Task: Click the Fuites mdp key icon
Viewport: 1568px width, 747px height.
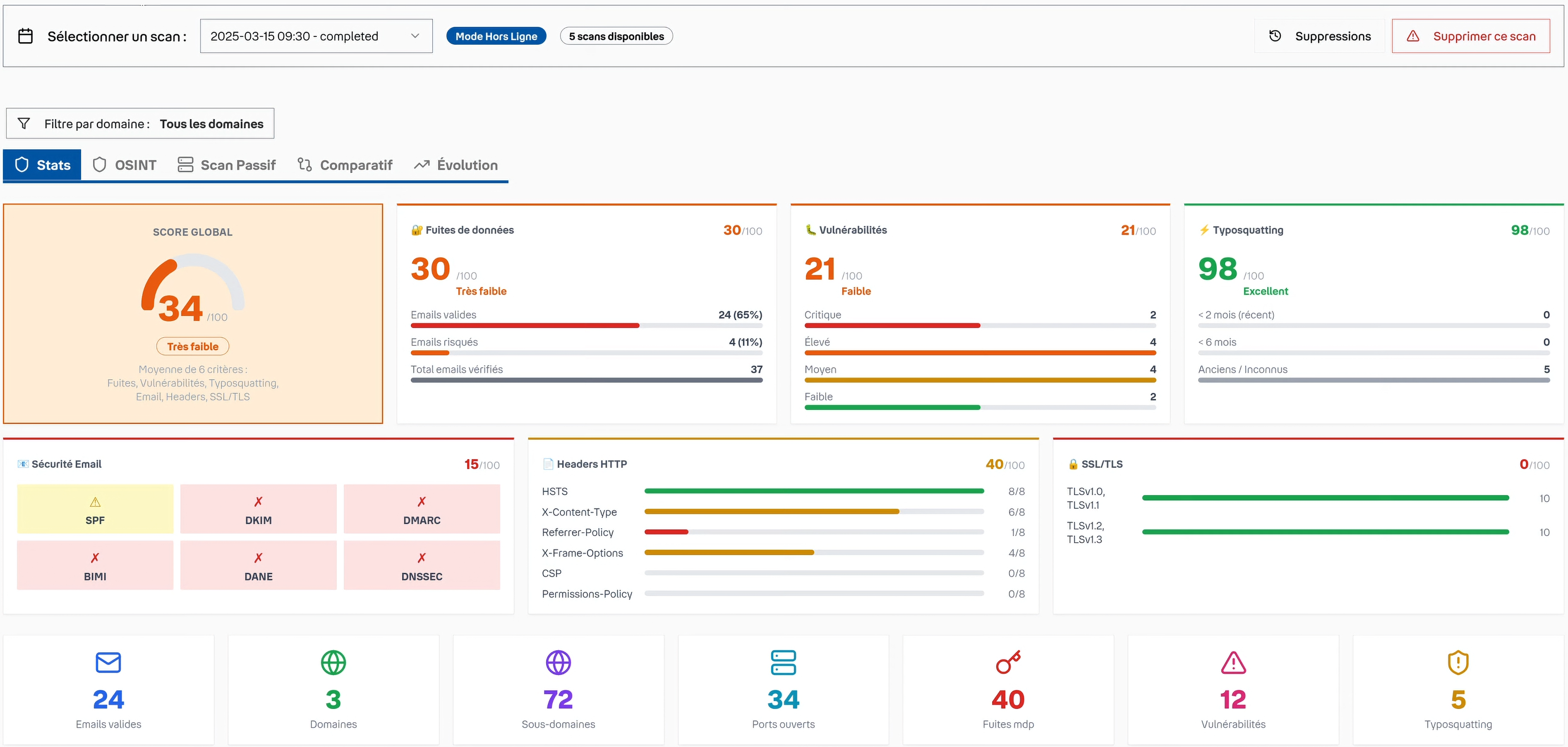Action: coord(1008,663)
